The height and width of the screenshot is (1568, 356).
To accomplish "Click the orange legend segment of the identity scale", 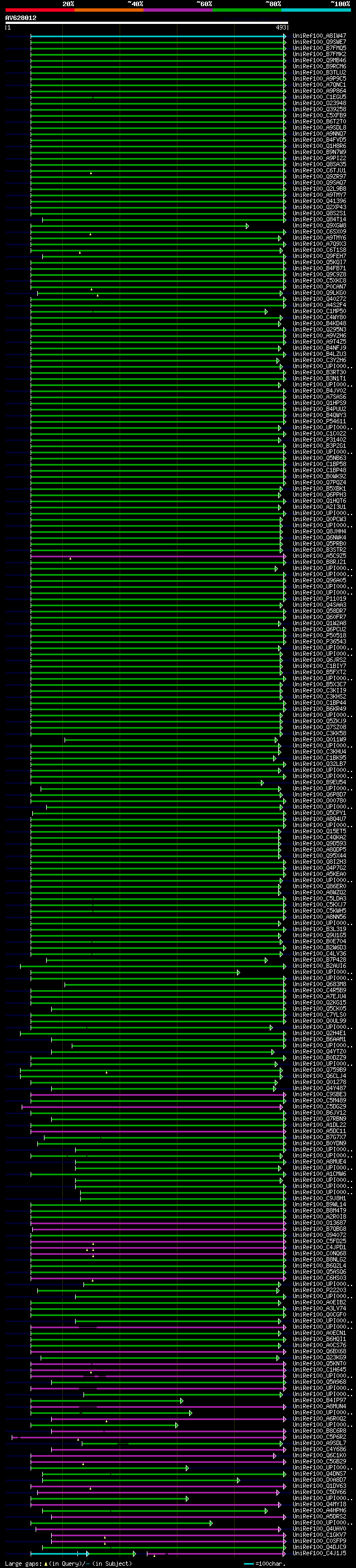I will (x=109, y=10).
